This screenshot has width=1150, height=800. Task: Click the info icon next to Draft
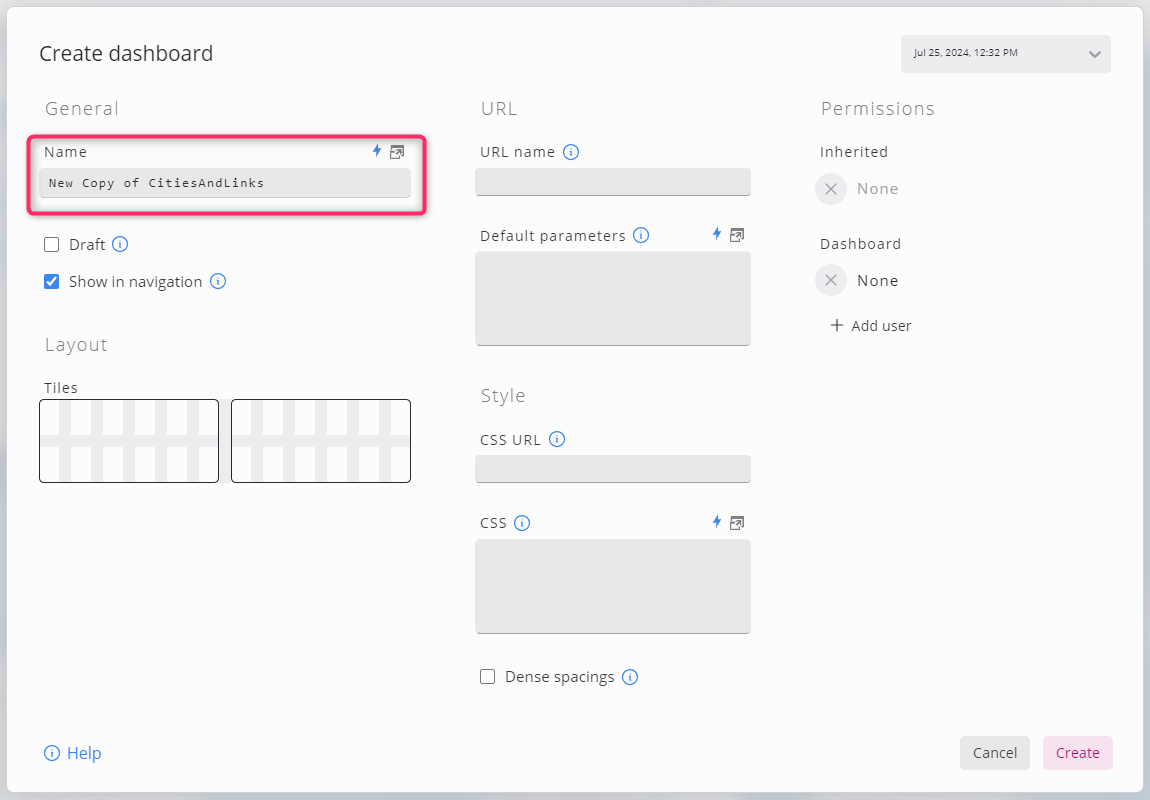[x=120, y=244]
